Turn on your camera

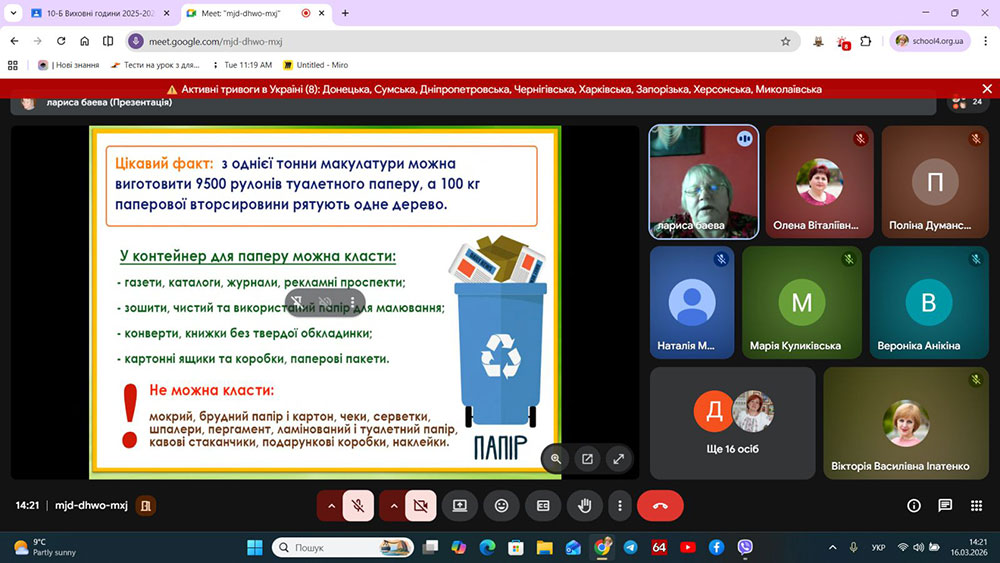click(420, 506)
